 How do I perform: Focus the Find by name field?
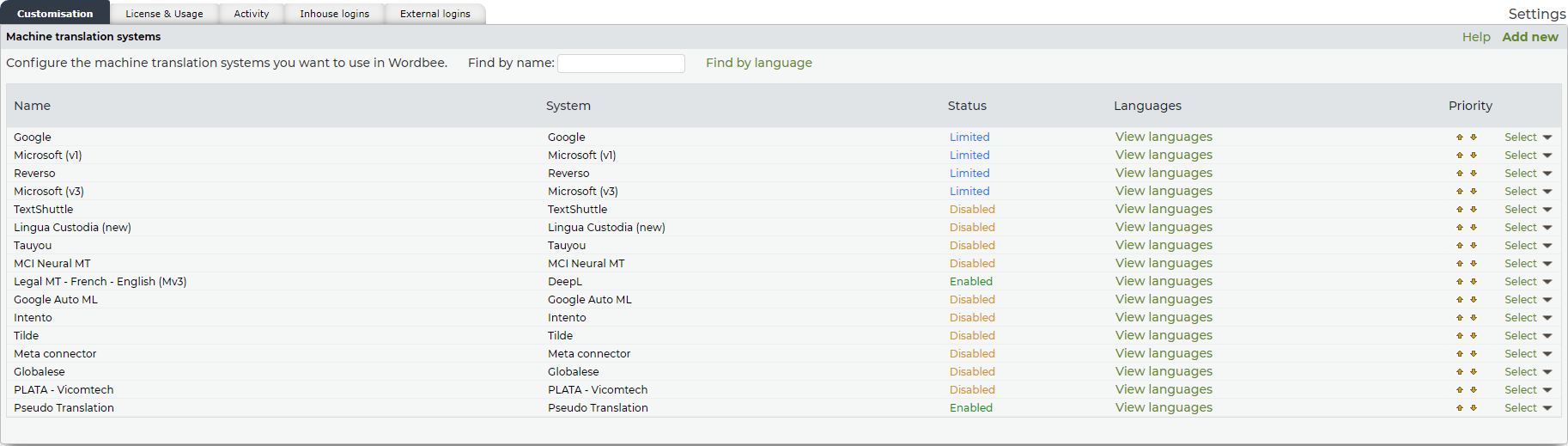(x=621, y=64)
